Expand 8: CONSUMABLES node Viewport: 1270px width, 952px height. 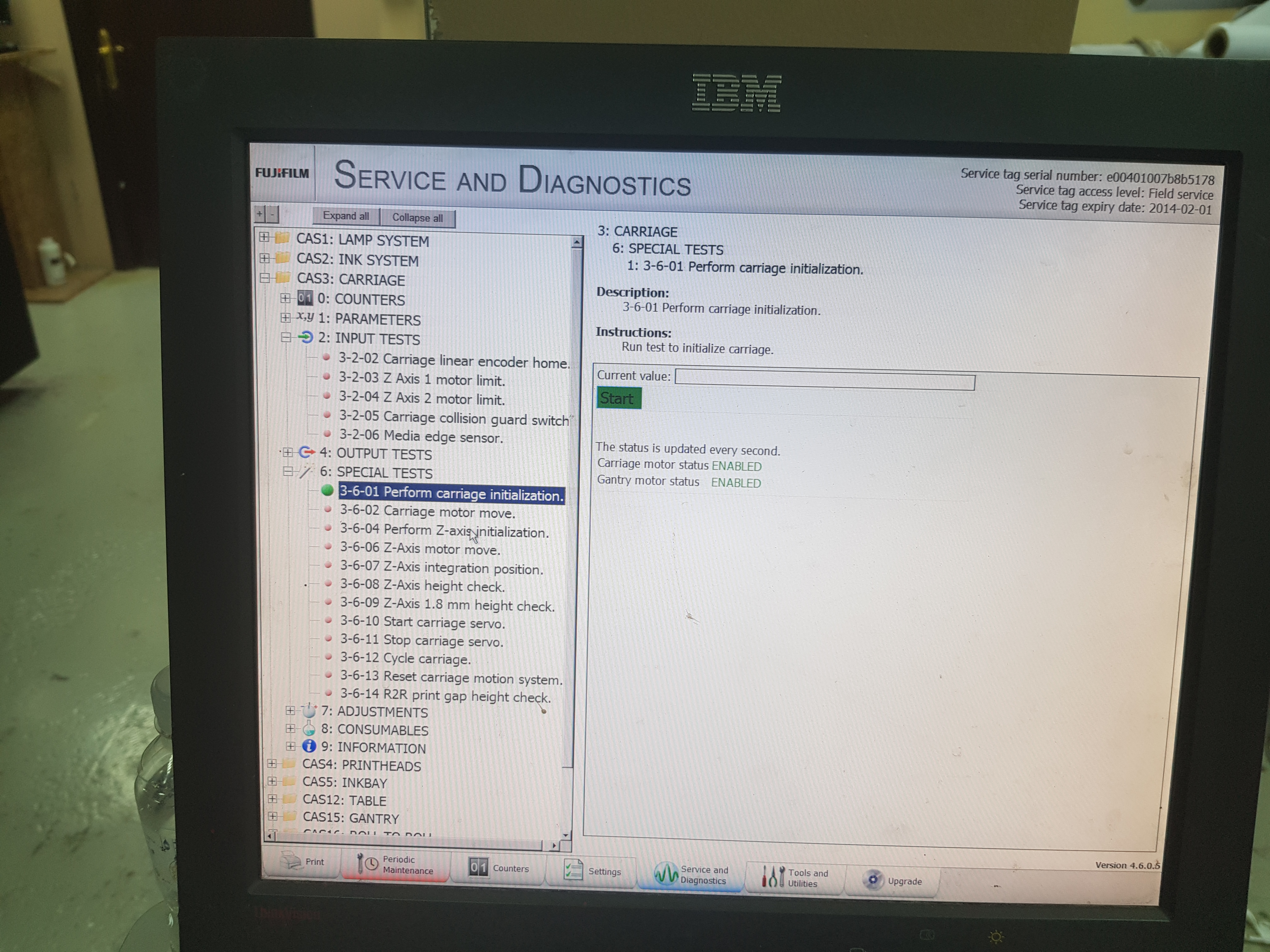[x=290, y=728]
